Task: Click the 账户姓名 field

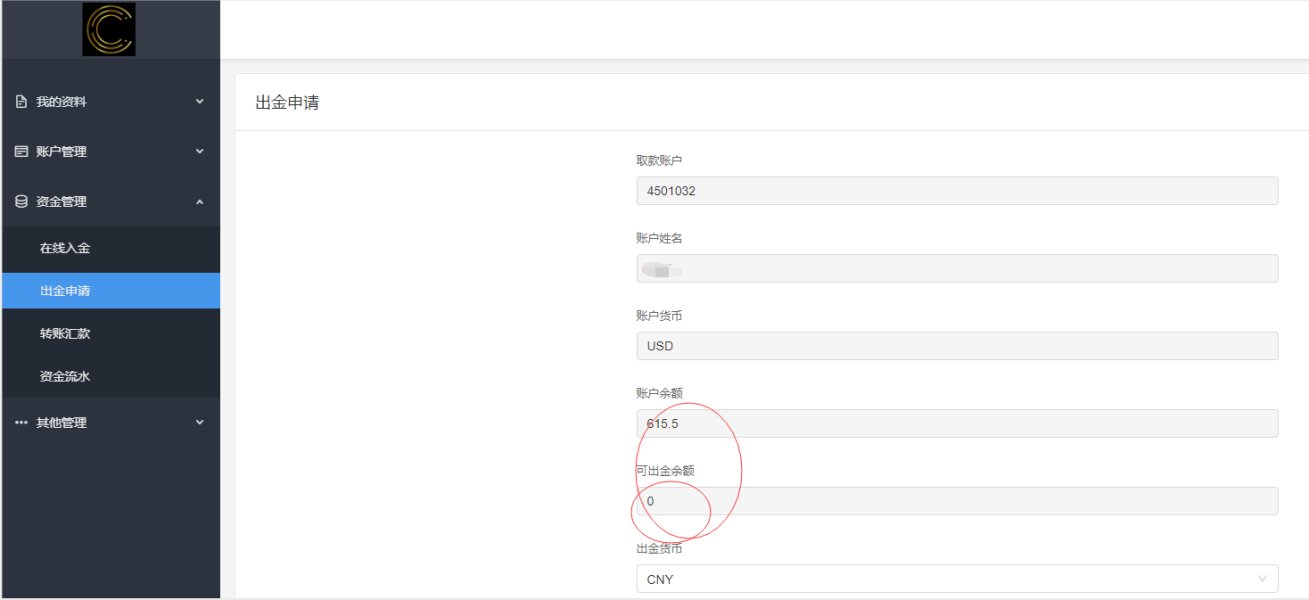Action: [957, 268]
